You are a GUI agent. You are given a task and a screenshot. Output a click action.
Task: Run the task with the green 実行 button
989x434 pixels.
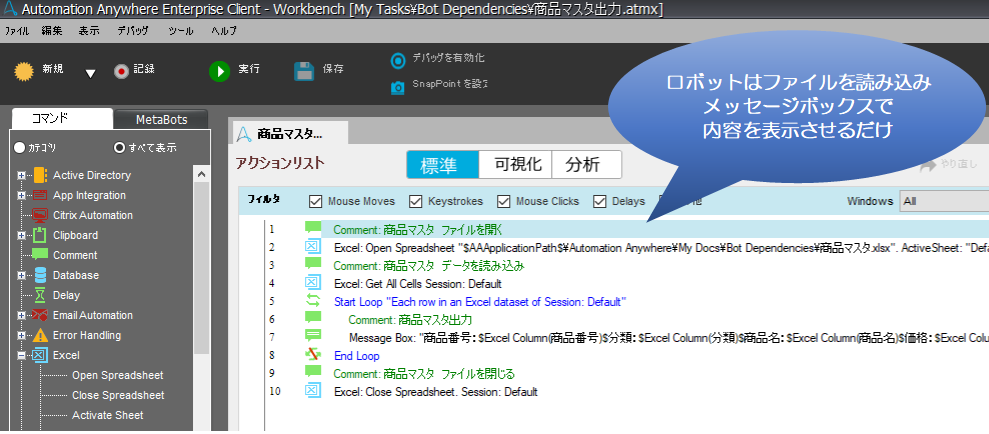[x=234, y=71]
